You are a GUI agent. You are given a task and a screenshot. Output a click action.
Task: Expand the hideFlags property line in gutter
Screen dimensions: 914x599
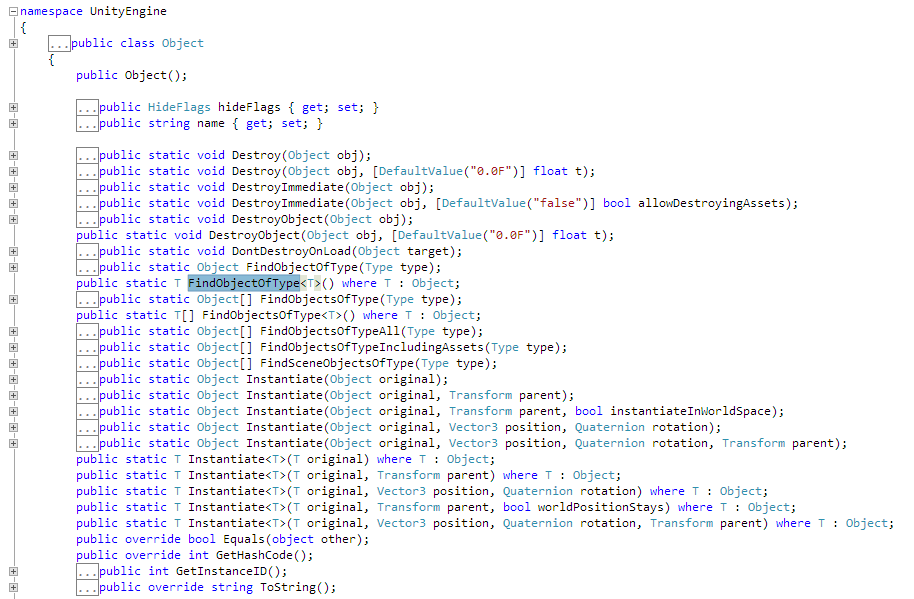13,107
